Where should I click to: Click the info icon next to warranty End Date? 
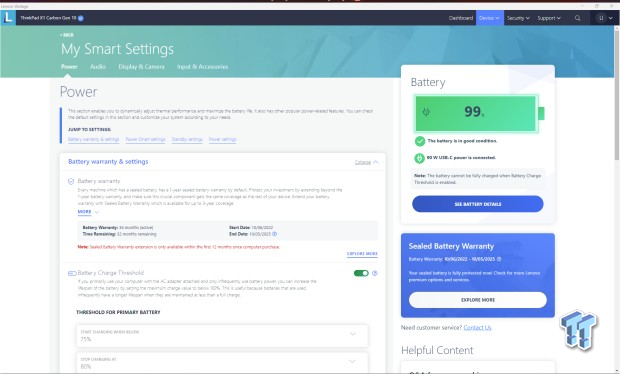(x=274, y=234)
